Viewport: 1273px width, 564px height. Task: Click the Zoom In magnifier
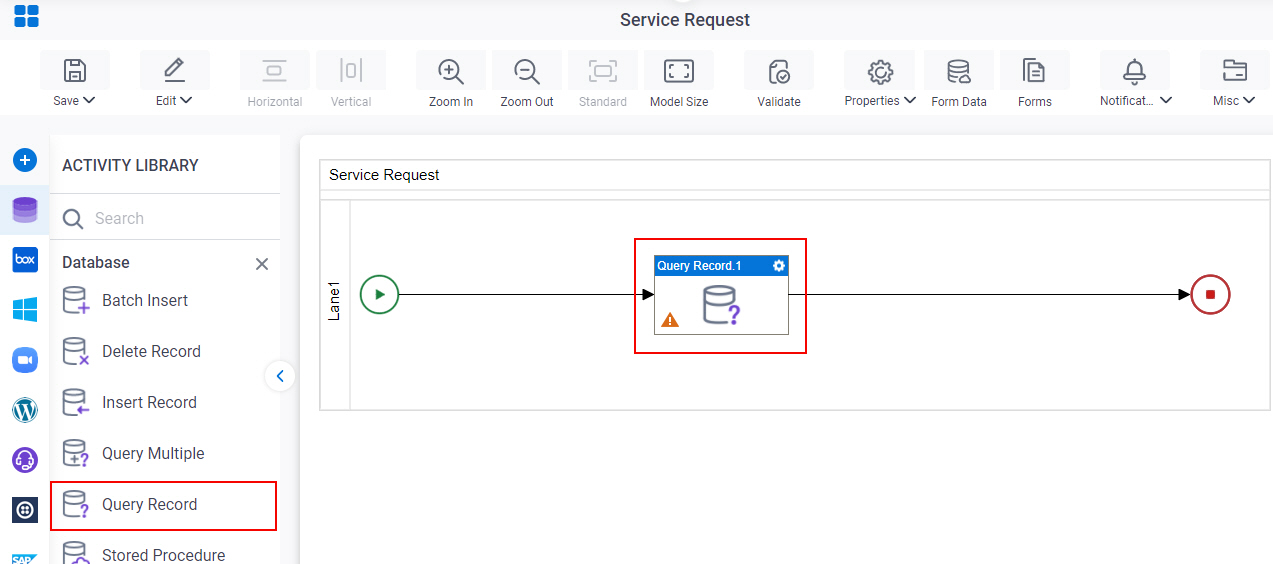pyautogui.click(x=451, y=70)
